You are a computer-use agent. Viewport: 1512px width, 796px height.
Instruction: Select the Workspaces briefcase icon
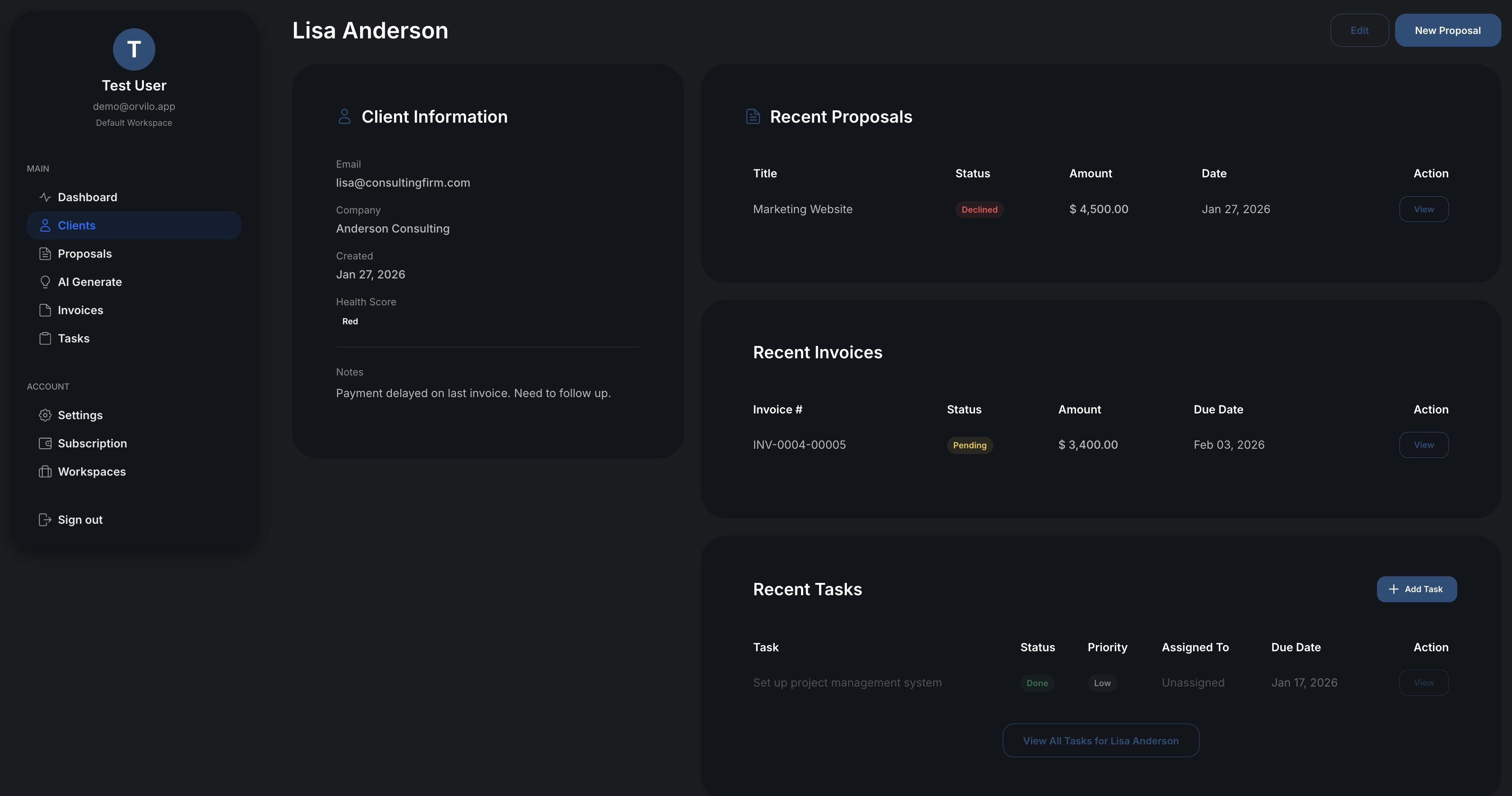pyautogui.click(x=45, y=471)
